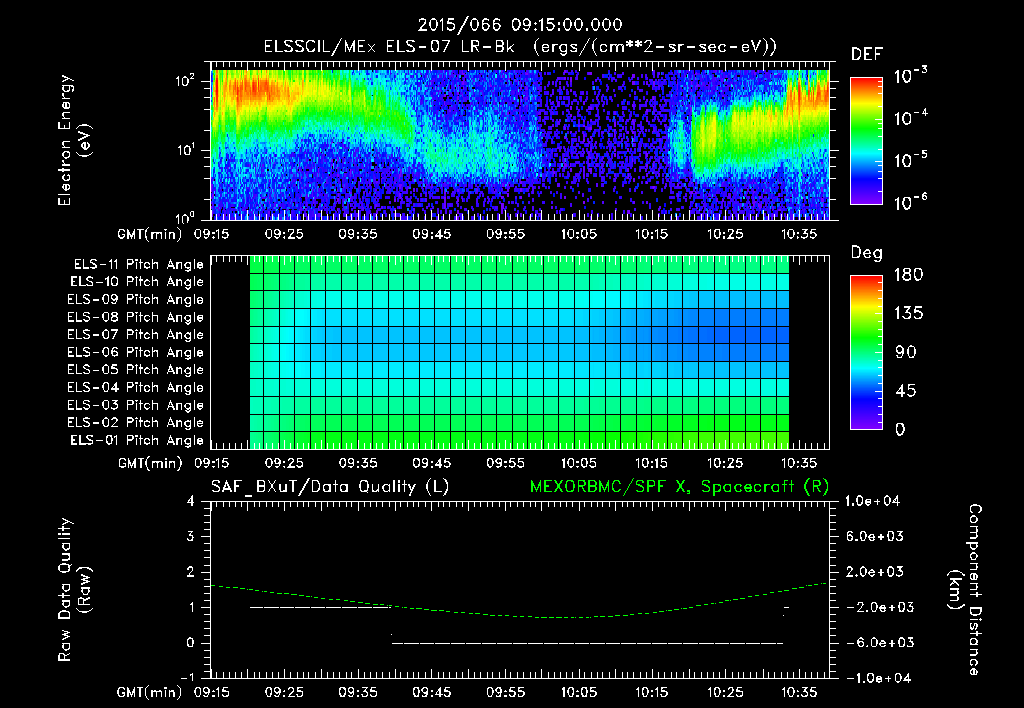
Task: Select the Deg color bar heading
Action: coord(867,253)
